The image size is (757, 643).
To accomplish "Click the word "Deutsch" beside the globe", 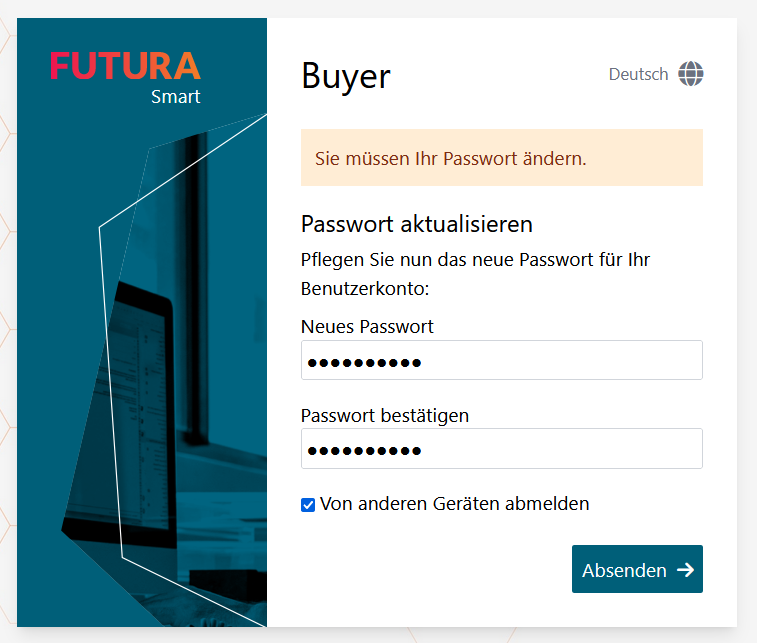I will pos(638,74).
